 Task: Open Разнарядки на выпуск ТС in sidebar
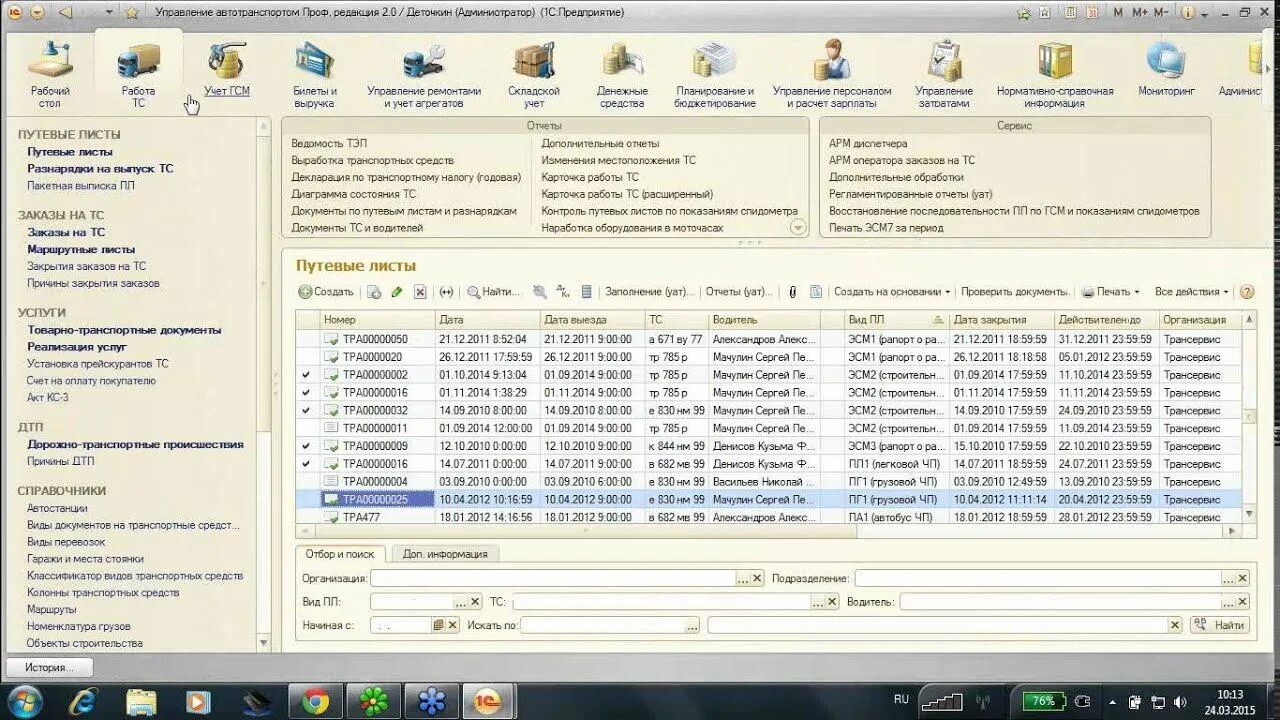tap(100, 169)
